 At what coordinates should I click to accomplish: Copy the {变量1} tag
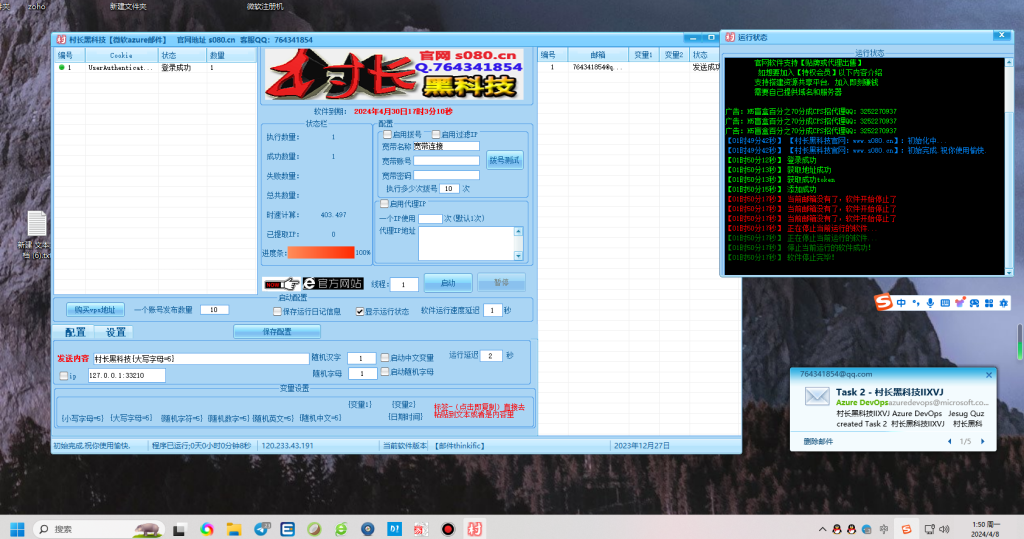coord(360,404)
